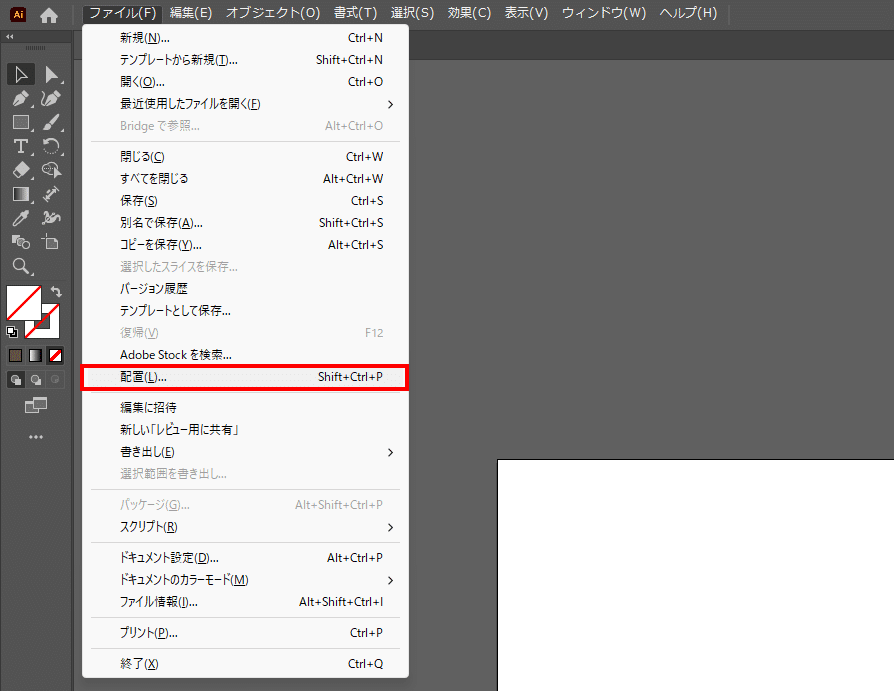The height and width of the screenshot is (691, 894).
Task: Expand スクリプト submenu arrow
Action: [391, 527]
